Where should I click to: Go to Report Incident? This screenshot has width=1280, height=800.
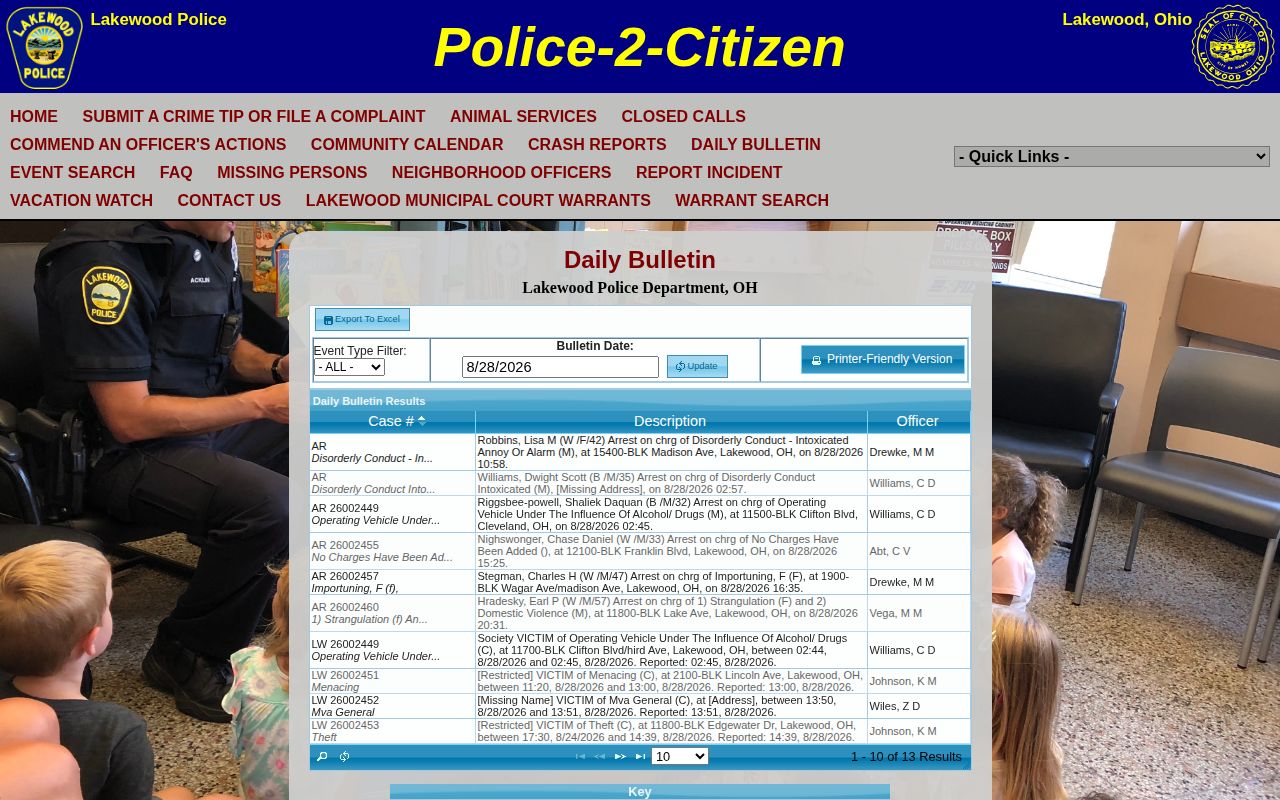coord(709,172)
